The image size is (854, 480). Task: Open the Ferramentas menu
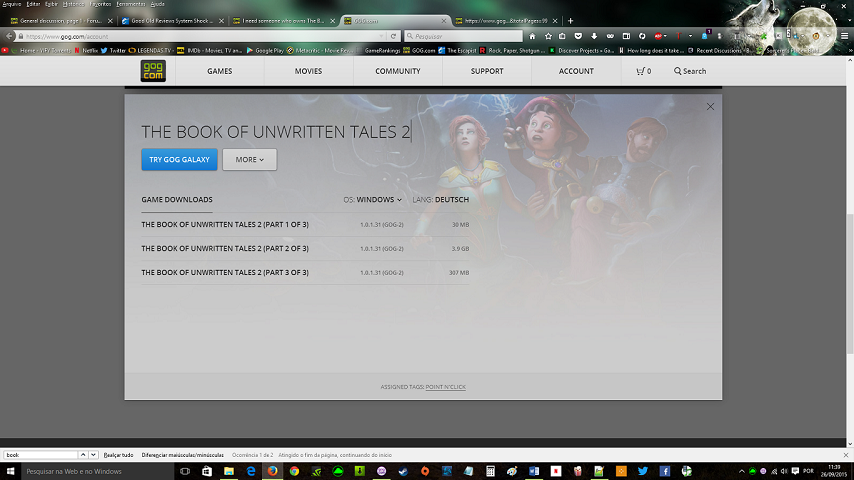tap(131, 4)
